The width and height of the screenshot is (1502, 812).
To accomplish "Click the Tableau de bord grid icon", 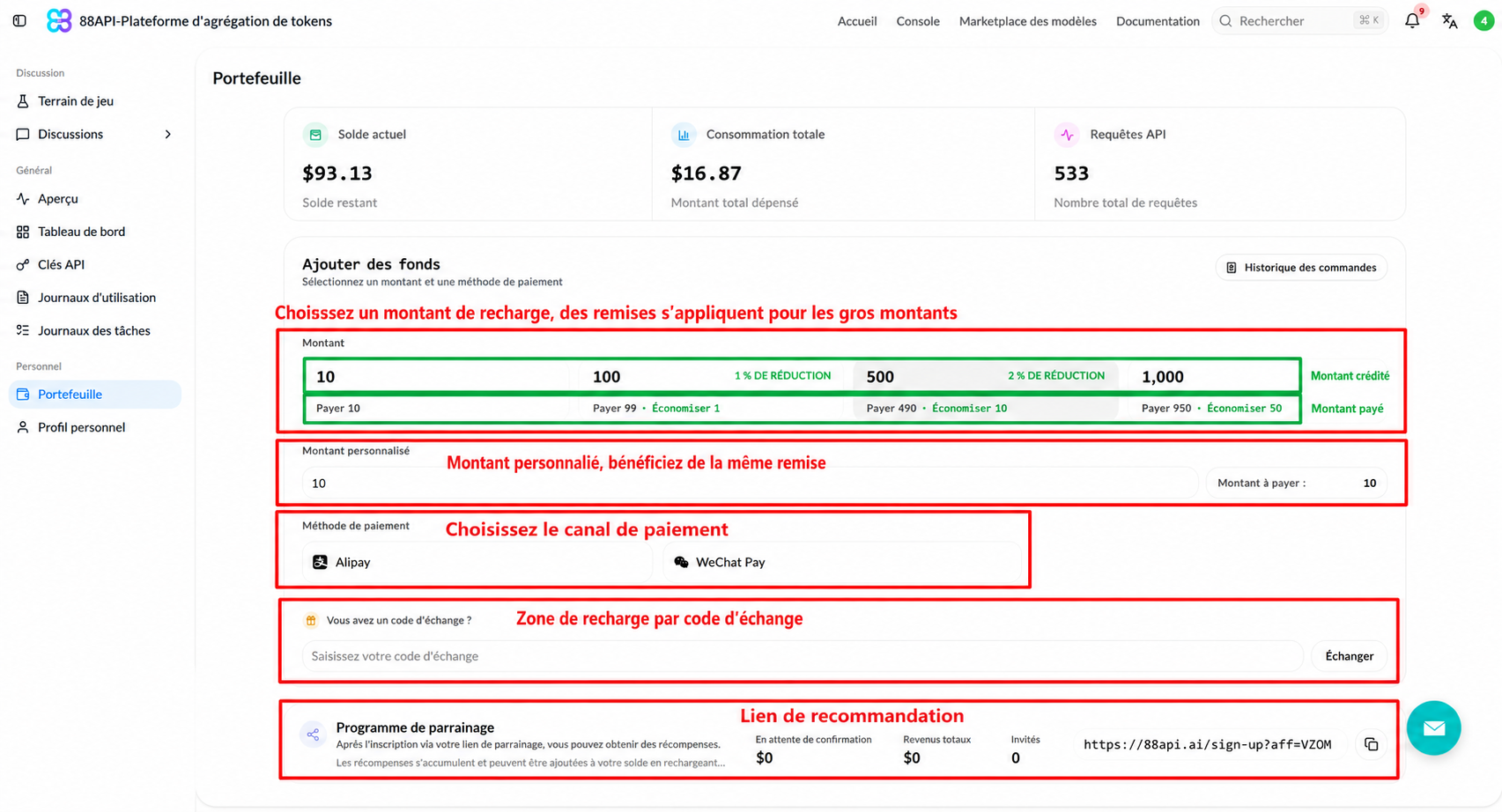I will click(23, 232).
